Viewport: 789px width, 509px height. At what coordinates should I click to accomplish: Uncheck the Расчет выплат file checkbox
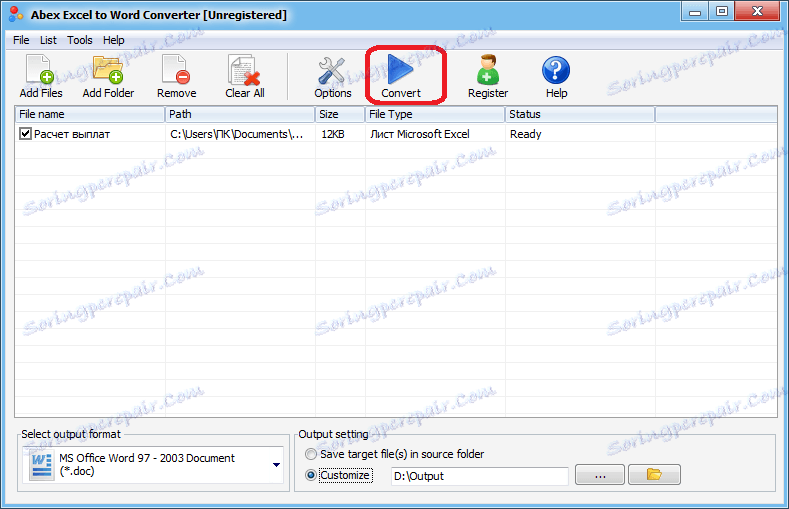25,134
